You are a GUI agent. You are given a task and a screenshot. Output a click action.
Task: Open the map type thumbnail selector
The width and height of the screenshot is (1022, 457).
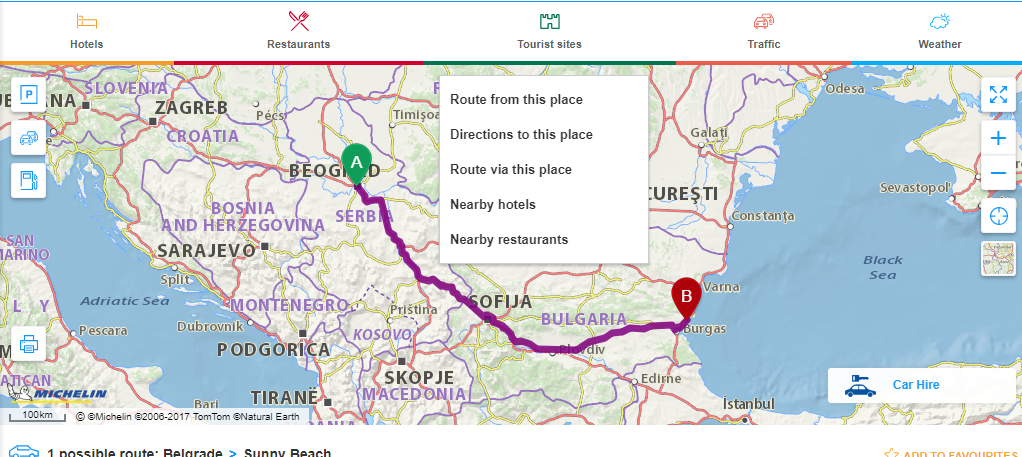tap(998, 259)
